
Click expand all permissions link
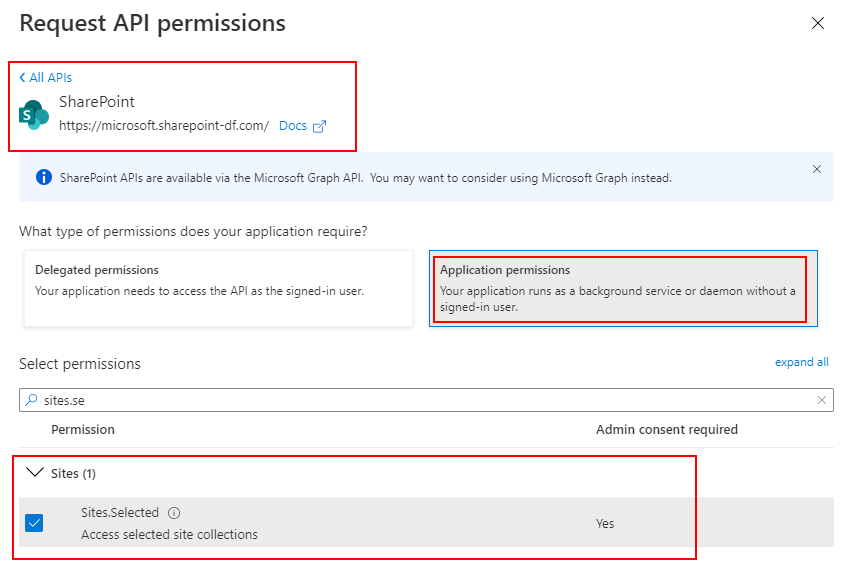[801, 362]
